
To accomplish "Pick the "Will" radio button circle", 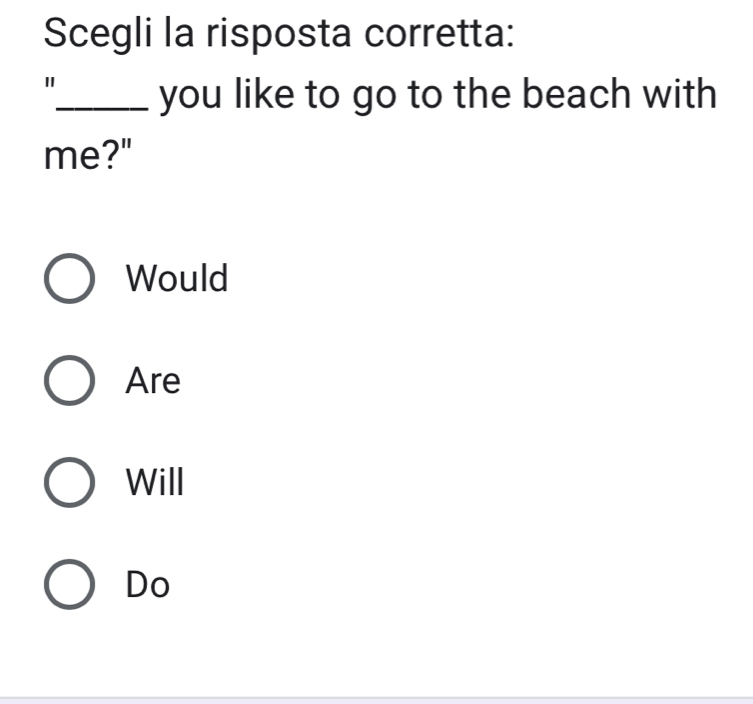I will point(71,483).
